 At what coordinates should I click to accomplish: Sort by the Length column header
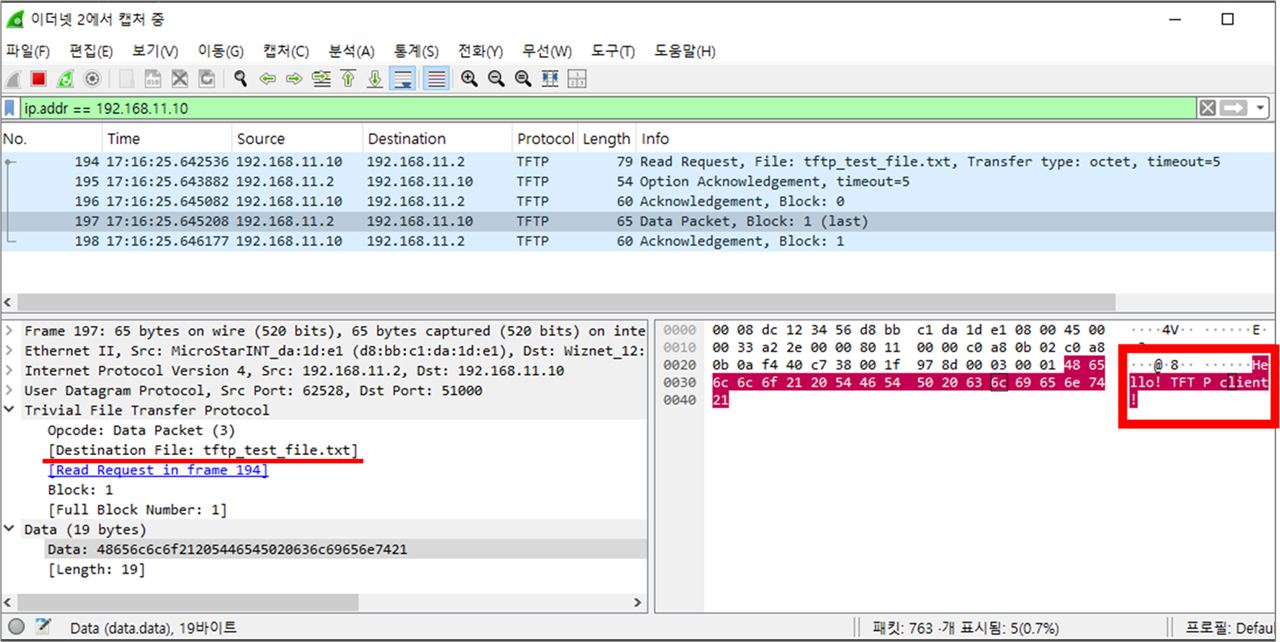pyautogui.click(x=607, y=139)
